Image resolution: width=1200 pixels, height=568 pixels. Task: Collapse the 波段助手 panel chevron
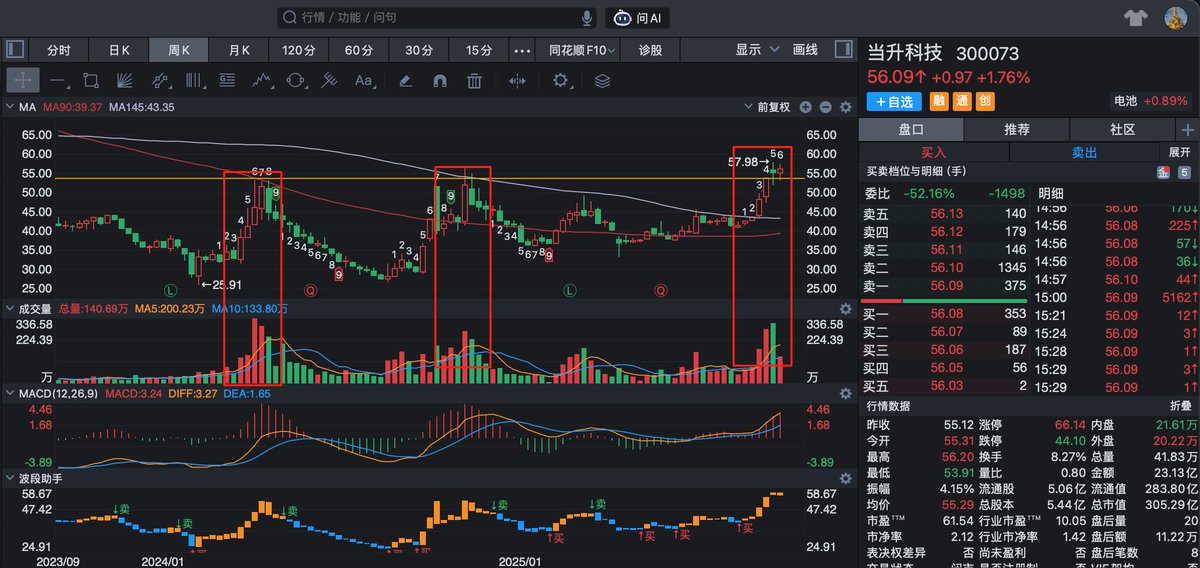pos(10,479)
